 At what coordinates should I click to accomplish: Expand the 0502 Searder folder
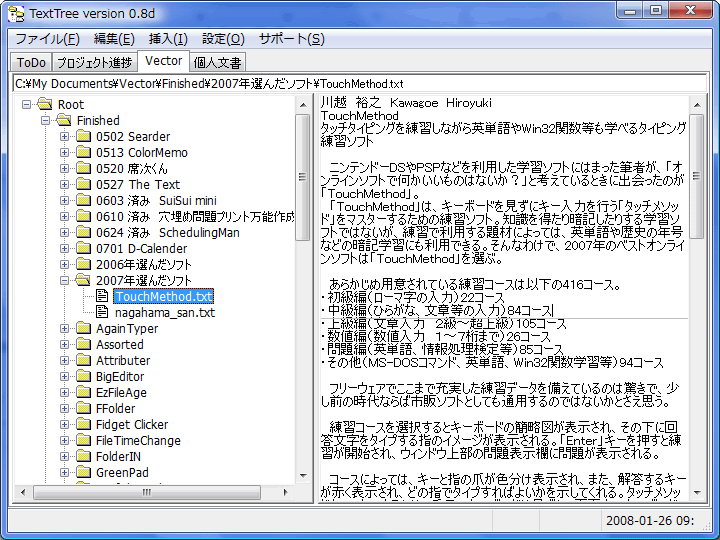64,136
